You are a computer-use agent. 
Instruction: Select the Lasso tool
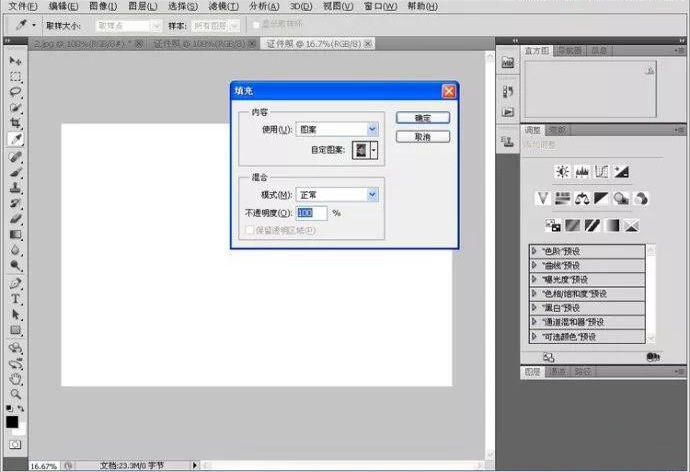click(x=16, y=92)
